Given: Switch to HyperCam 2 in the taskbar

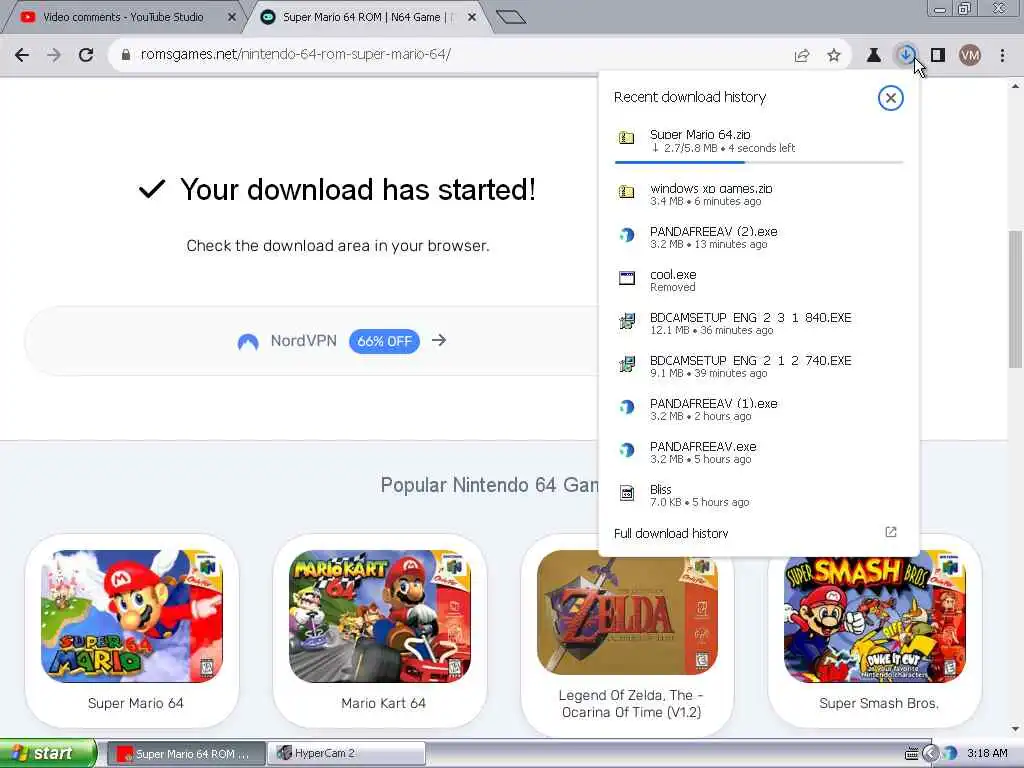Looking at the screenshot, I should 347,754.
